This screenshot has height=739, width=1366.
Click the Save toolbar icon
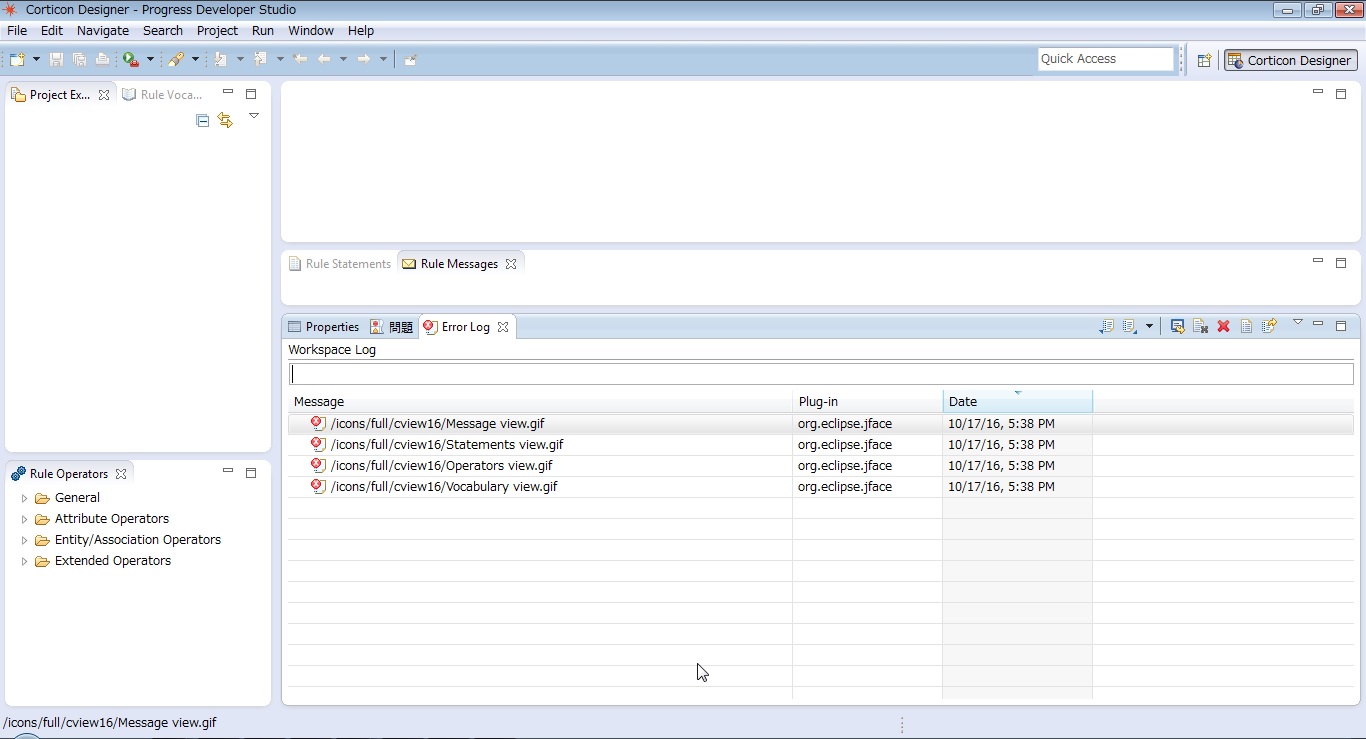(57, 60)
